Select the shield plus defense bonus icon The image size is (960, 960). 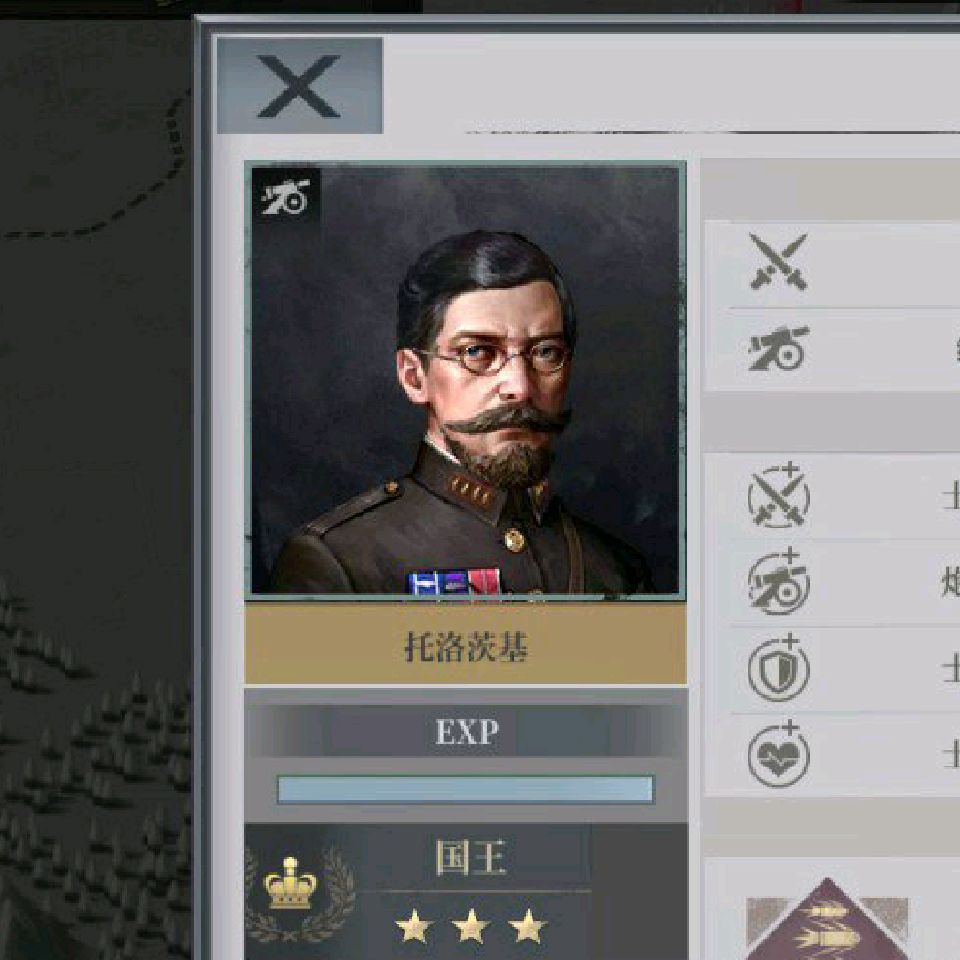(x=778, y=667)
